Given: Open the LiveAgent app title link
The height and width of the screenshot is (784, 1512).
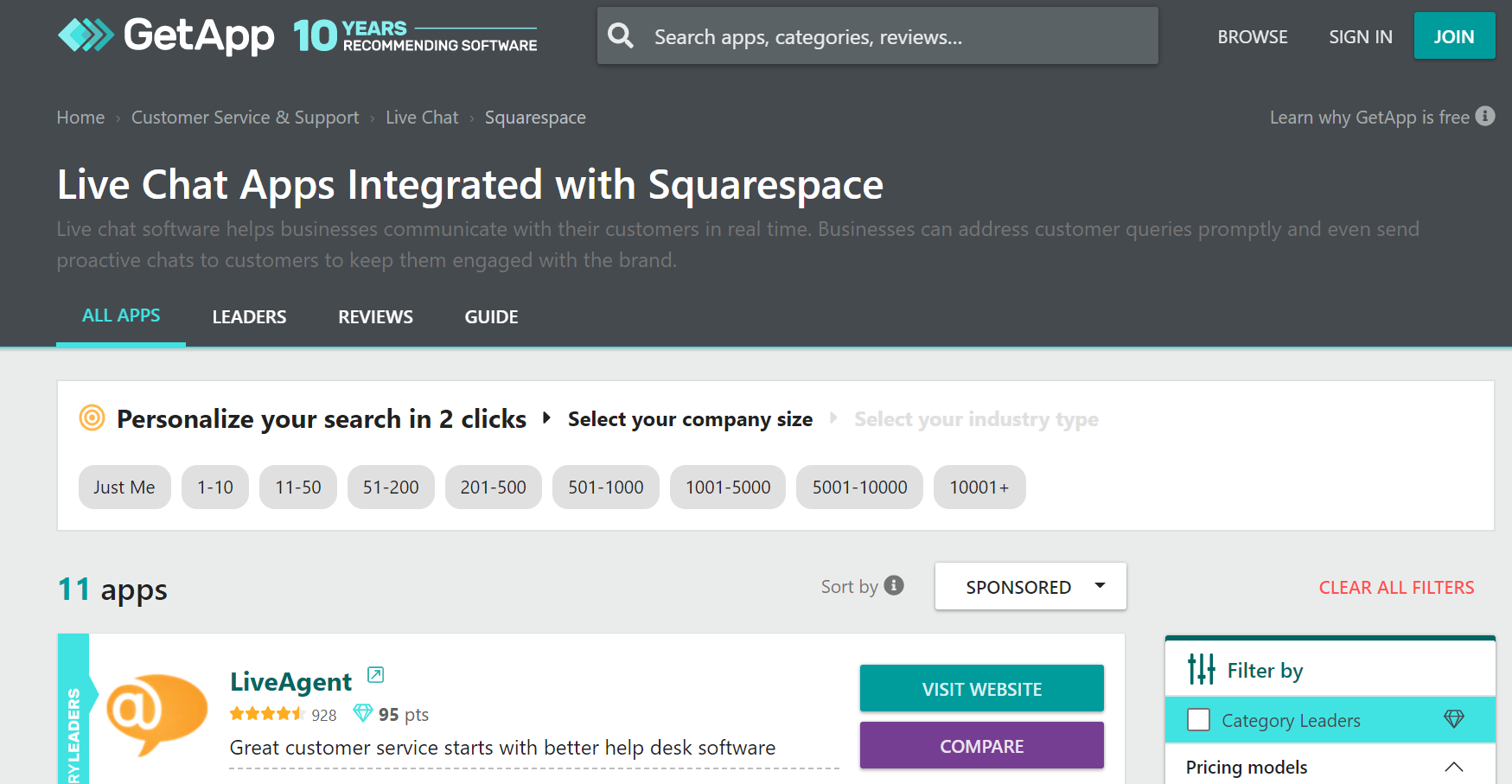Looking at the screenshot, I should click(x=291, y=682).
